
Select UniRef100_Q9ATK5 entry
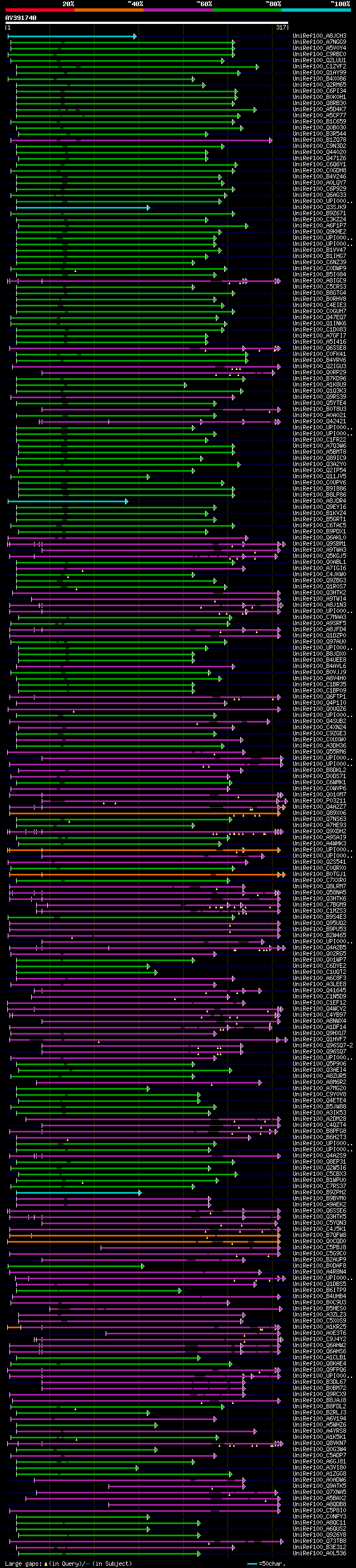coord(319,1486)
